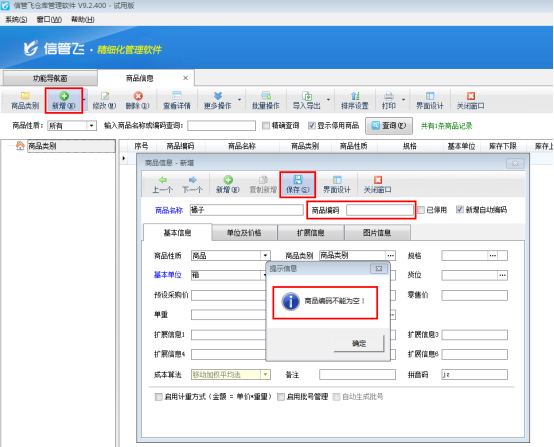Screen dimensions: 554x447
Task: Open the 商品性质 filter dropdown (所有)
Action: [92, 126]
